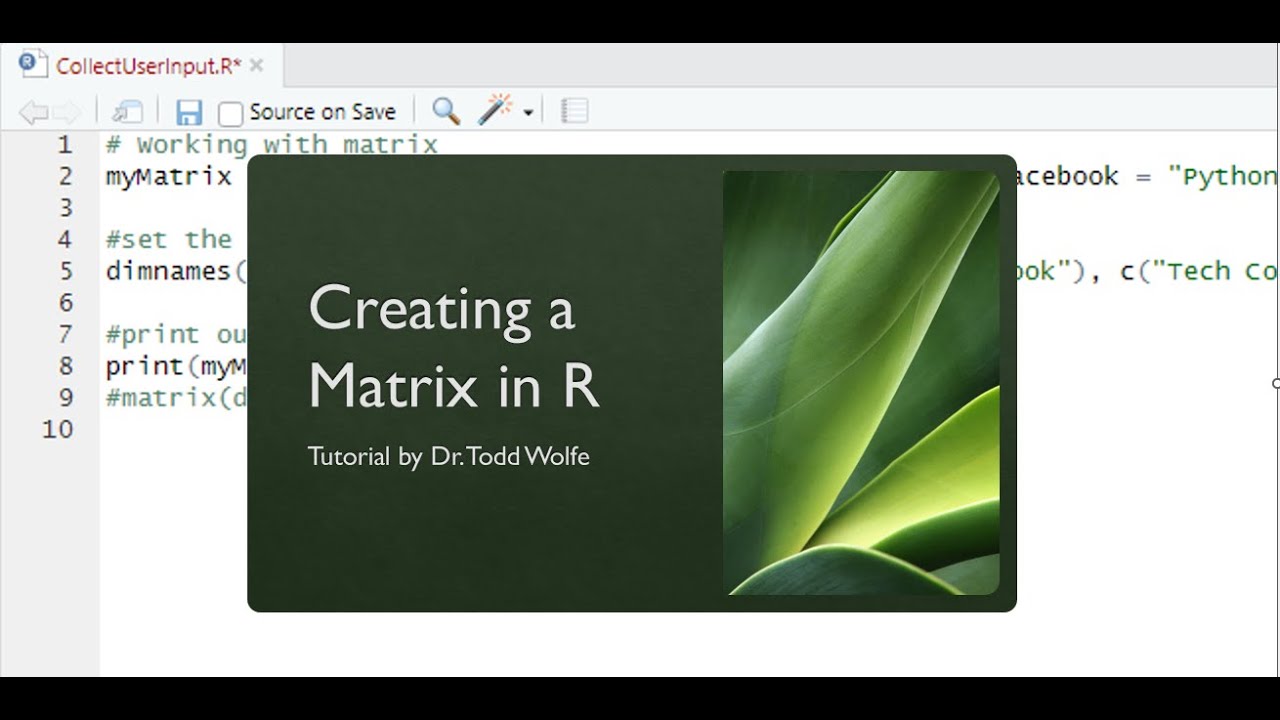Expand code tools dropdown arrow

point(528,113)
